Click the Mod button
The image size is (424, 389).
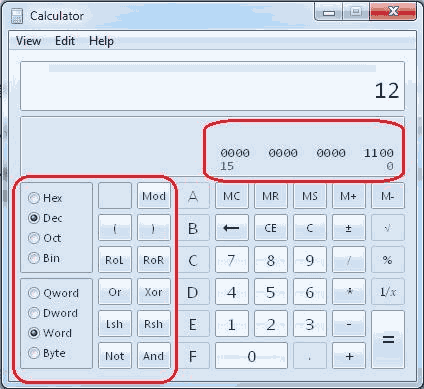(154, 196)
